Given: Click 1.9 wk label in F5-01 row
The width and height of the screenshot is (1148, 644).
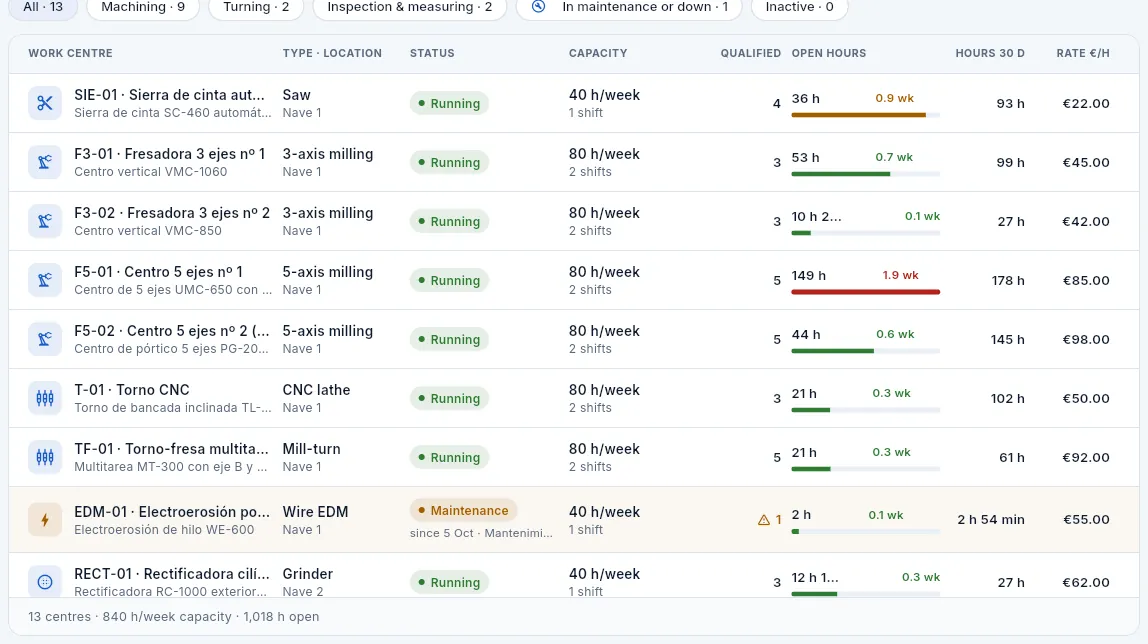Looking at the screenshot, I should coord(900,275).
